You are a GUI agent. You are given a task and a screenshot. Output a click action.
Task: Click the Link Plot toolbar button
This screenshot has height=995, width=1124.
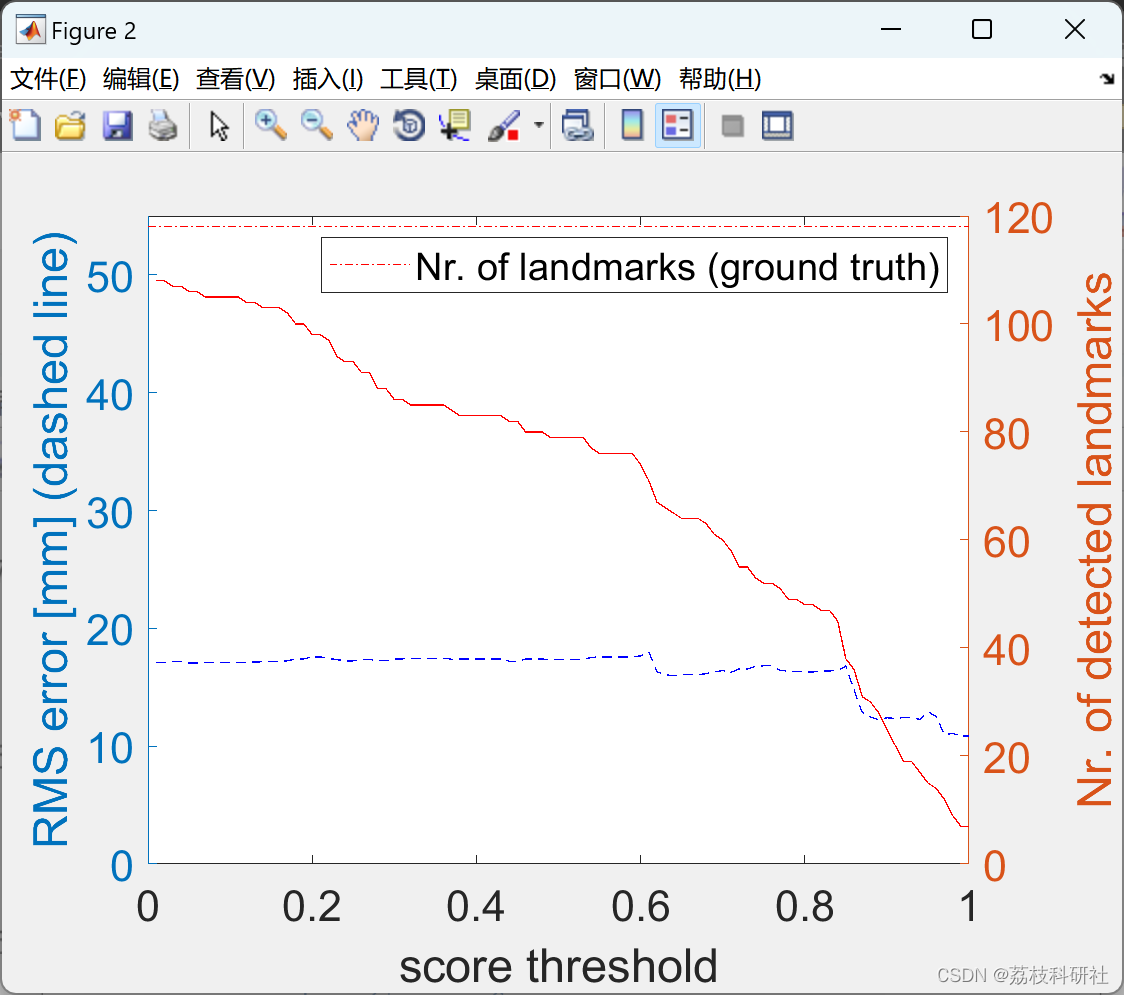(577, 126)
